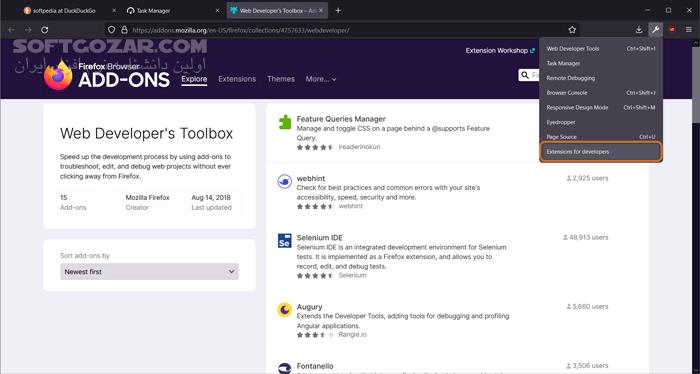Click the 48,913 users count for Selenium IDE
Screen dimensions: 700x374
585,237
